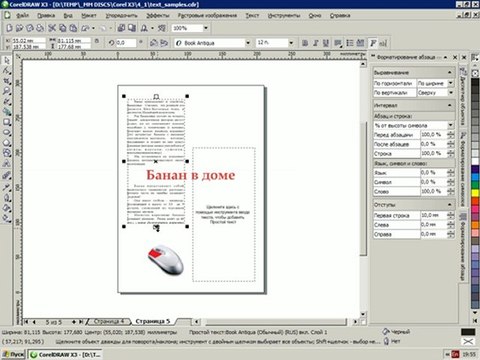Pick the red swatch in the palette
The image size is (480, 360).
475,201
